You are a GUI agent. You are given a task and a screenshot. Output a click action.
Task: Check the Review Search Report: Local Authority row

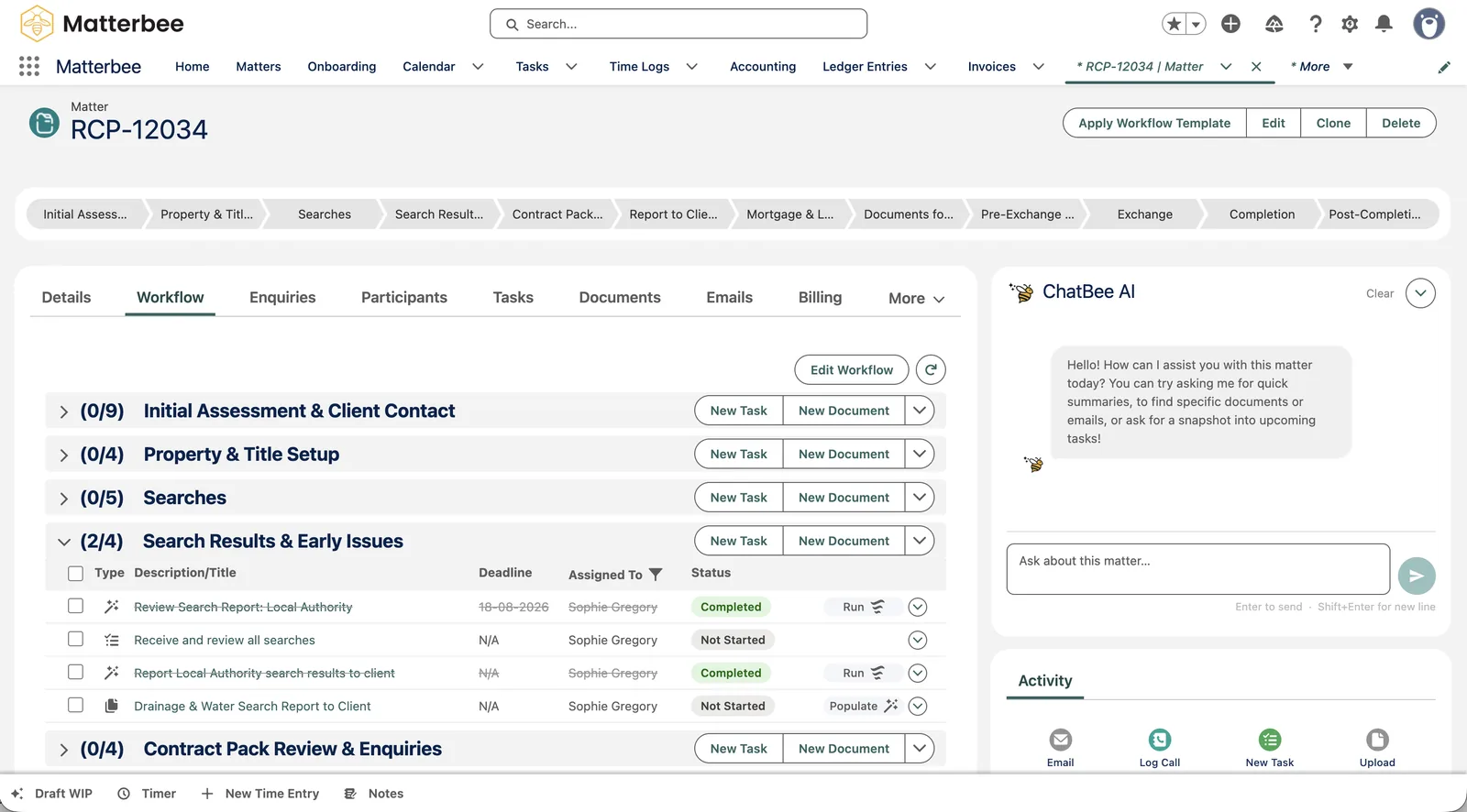pyautogui.click(x=75, y=606)
